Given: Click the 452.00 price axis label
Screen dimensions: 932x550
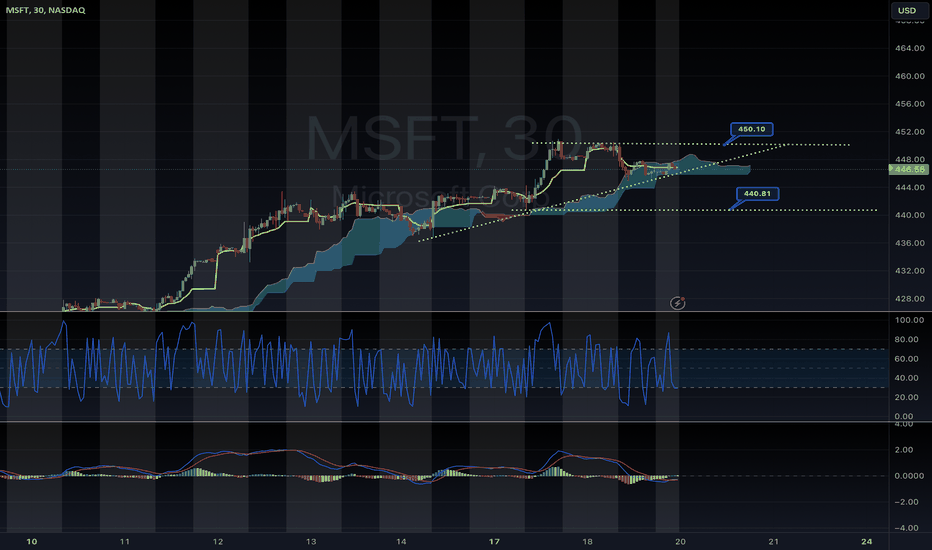Looking at the screenshot, I should [x=909, y=132].
